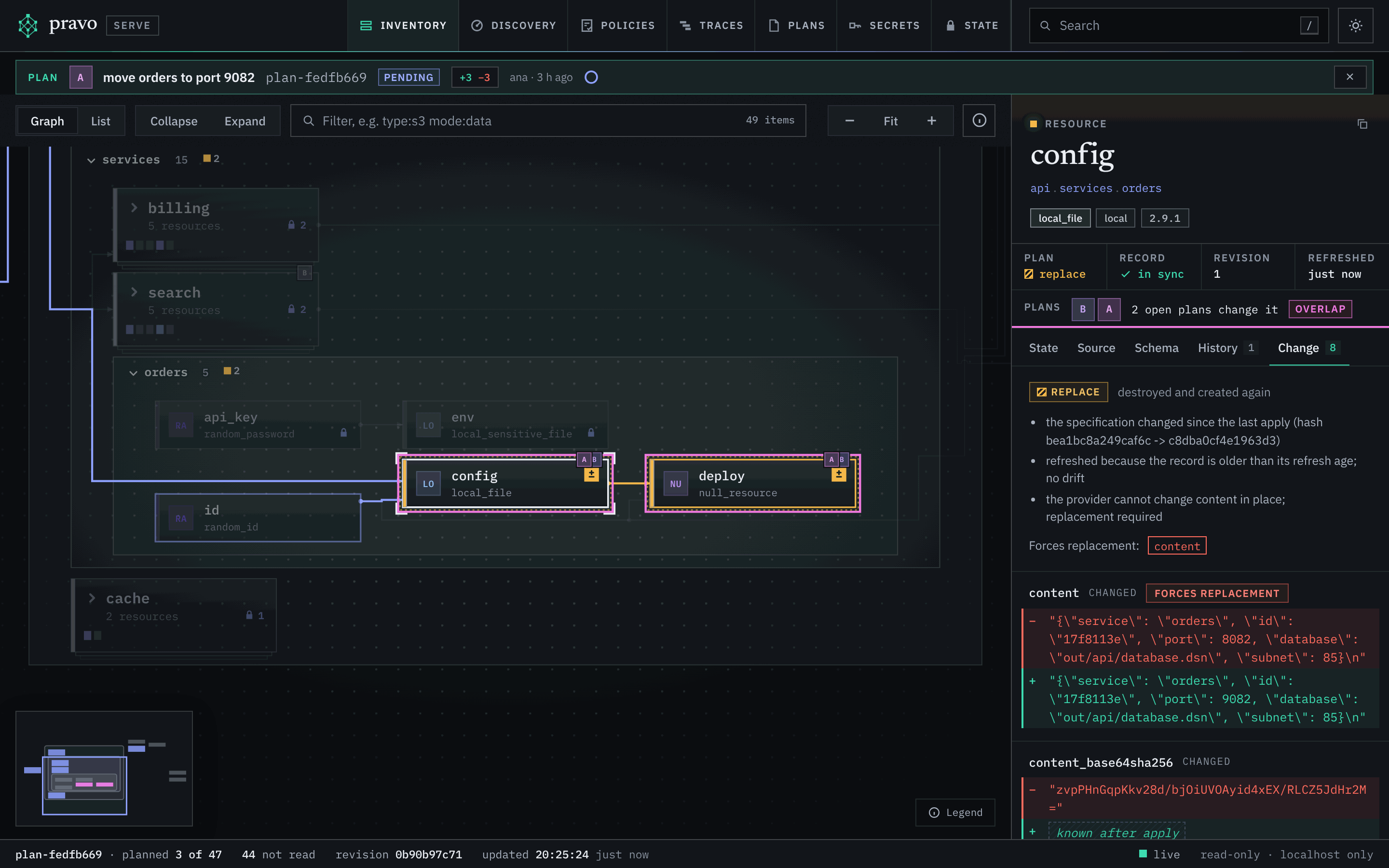Fit the graph to view
The width and height of the screenshot is (1389, 868).
pyautogui.click(x=890, y=121)
